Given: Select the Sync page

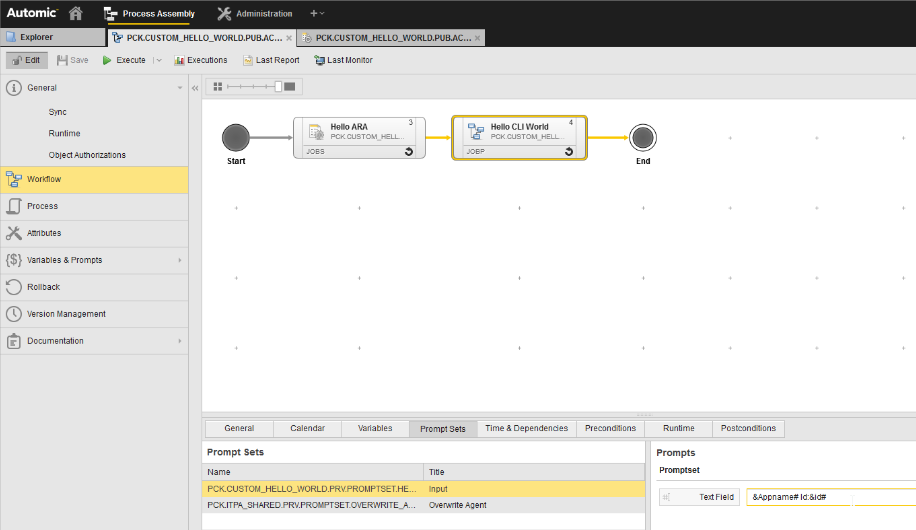Looking at the screenshot, I should coord(57,112).
